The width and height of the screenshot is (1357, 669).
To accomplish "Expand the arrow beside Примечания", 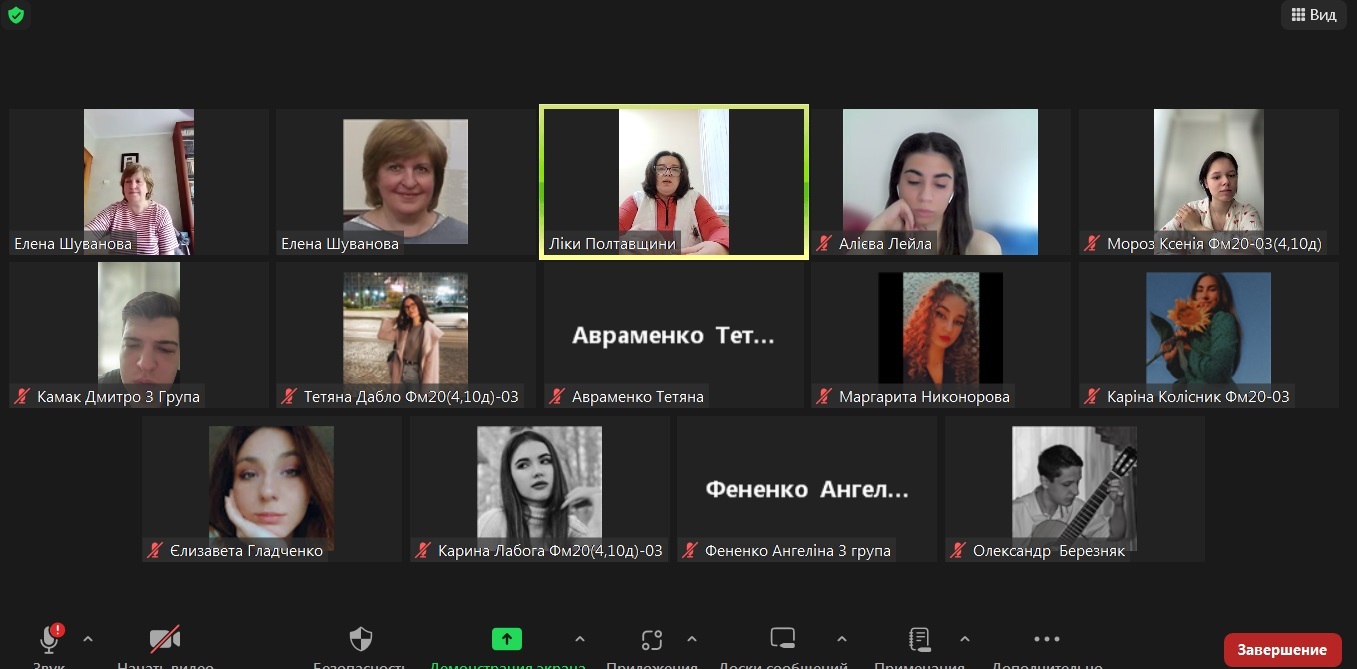I will (x=965, y=639).
